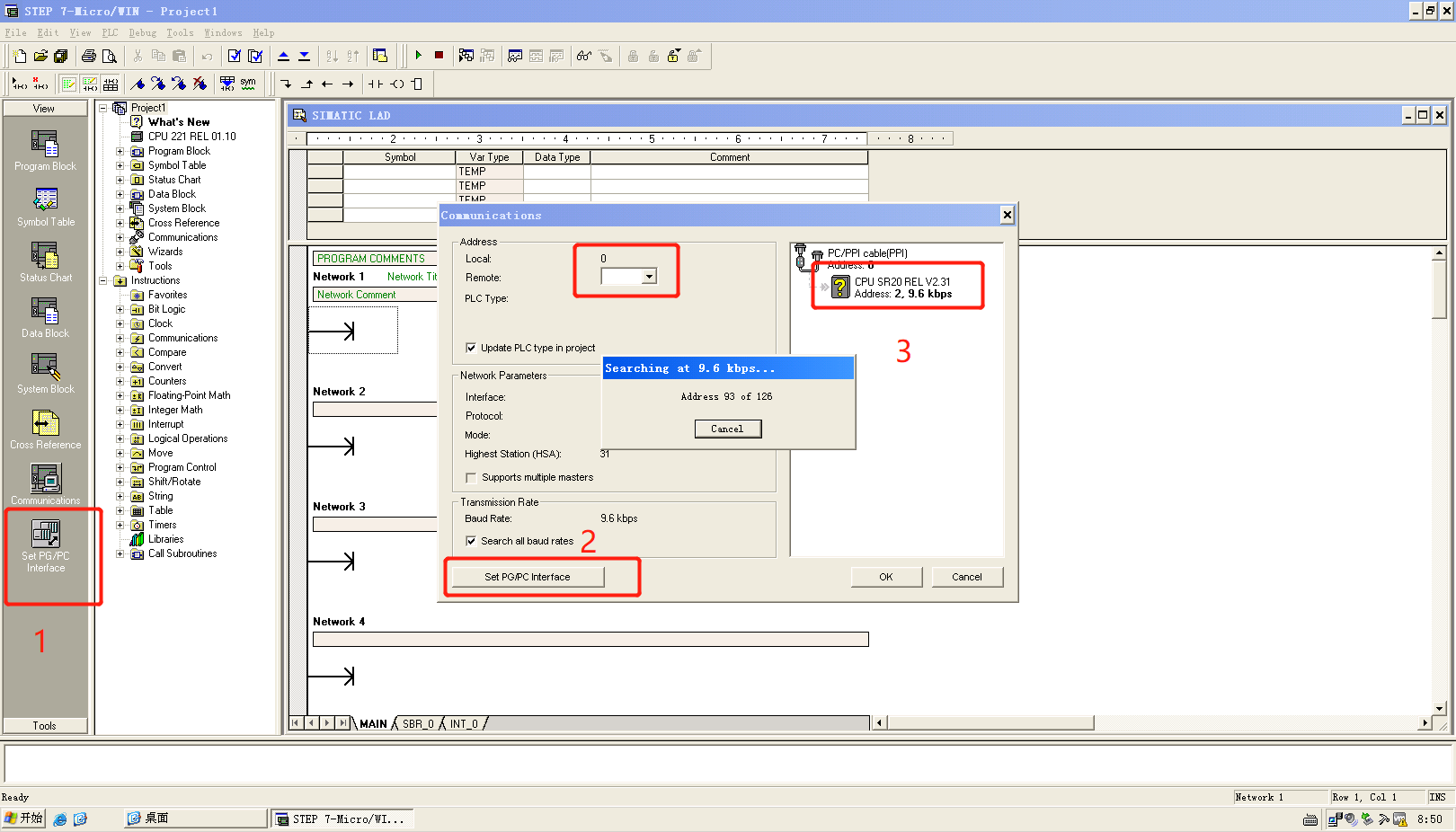Click Cancel at bottom of Communications dialog
This screenshot has height=832, width=1456.
(967, 577)
